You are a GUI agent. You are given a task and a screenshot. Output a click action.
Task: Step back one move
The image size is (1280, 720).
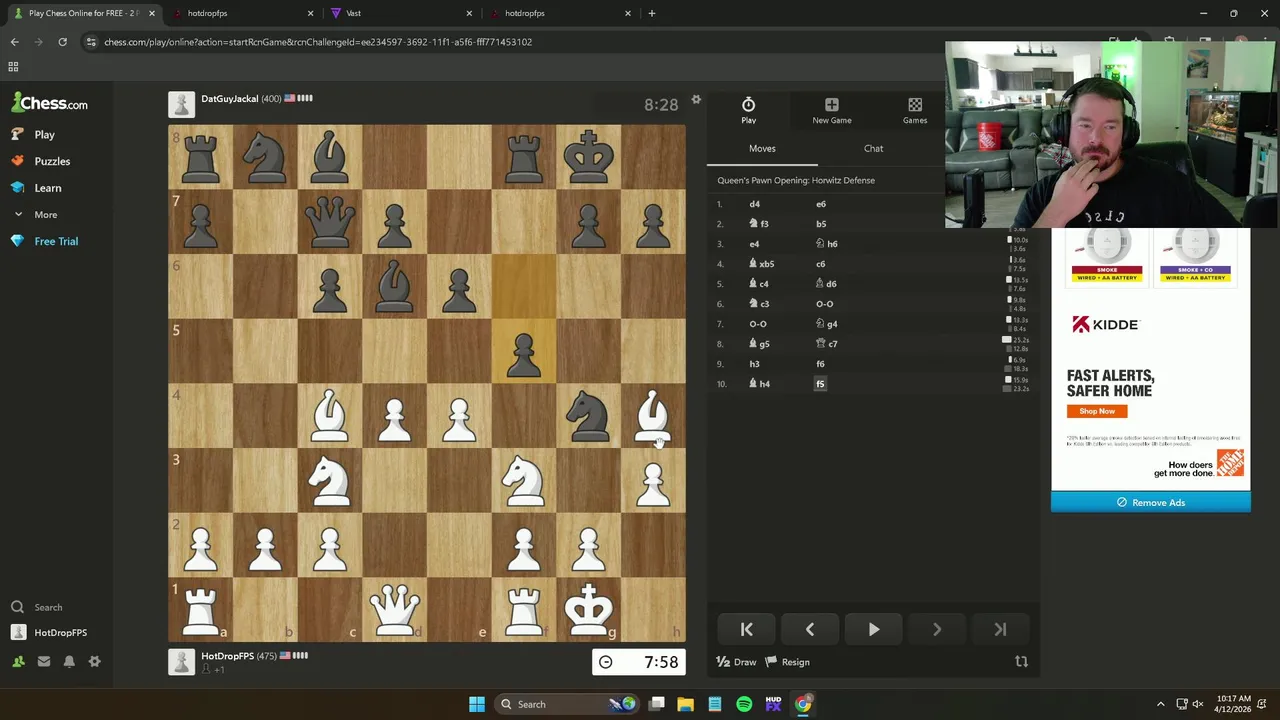pyautogui.click(x=810, y=629)
